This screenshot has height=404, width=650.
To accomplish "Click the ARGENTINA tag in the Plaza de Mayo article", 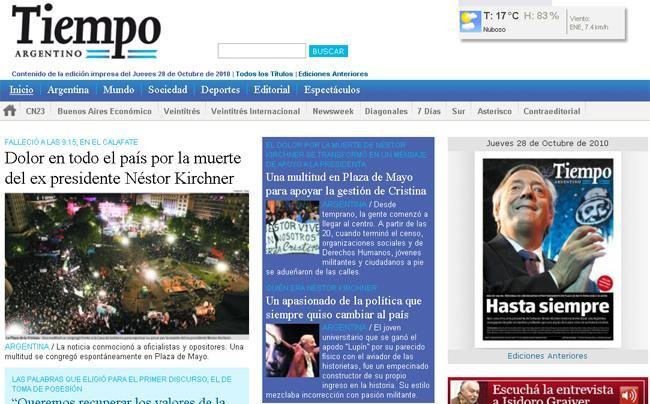I will click(x=344, y=204).
